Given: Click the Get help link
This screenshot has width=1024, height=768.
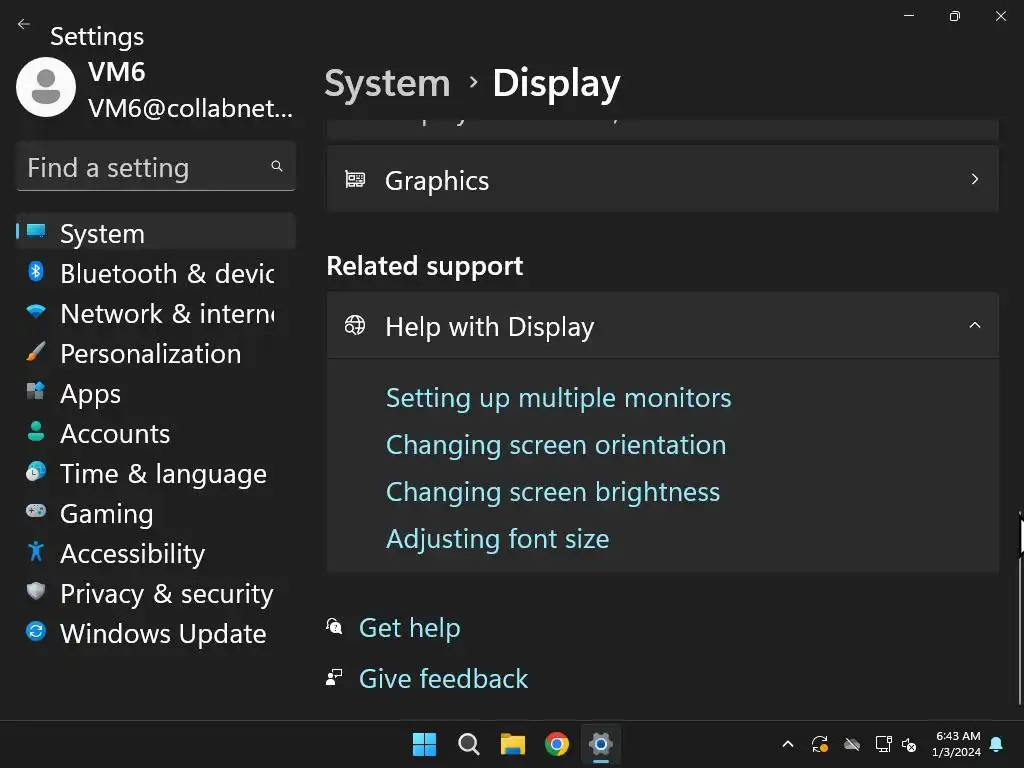Looking at the screenshot, I should pyautogui.click(x=409, y=628).
